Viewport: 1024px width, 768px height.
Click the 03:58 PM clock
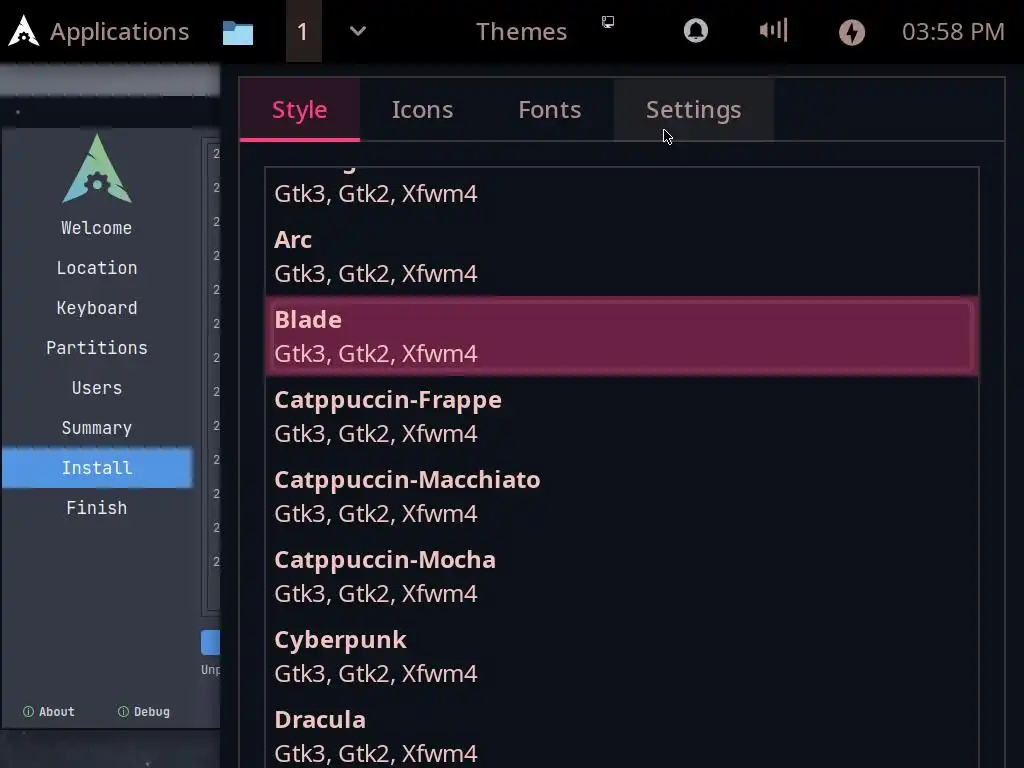953,31
